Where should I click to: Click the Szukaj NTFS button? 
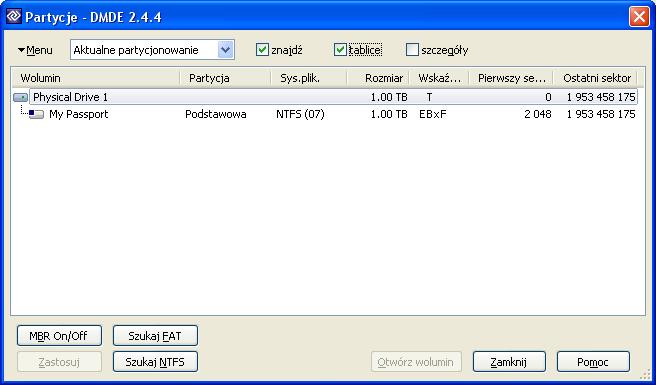(155, 362)
